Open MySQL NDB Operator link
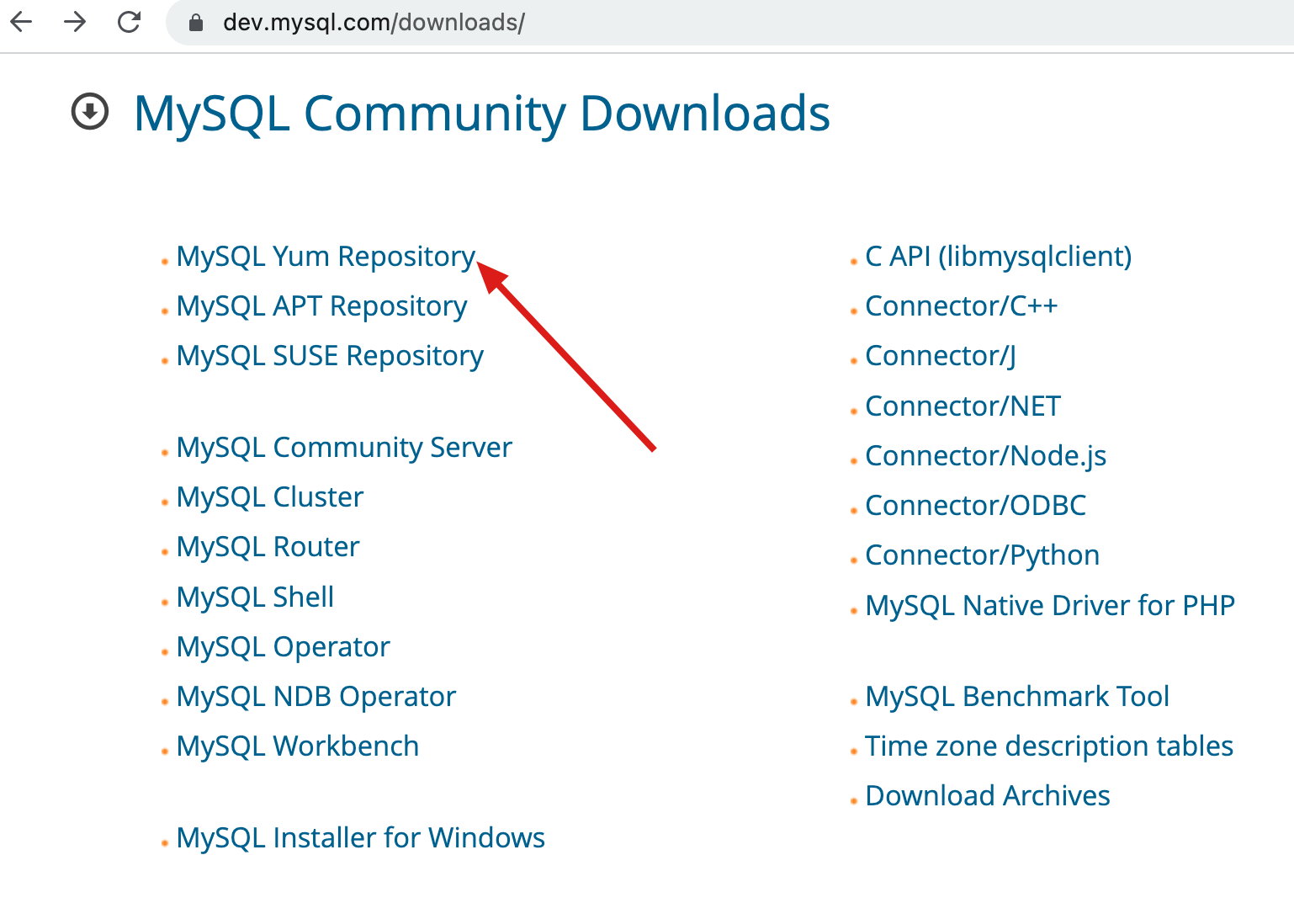 coord(316,697)
